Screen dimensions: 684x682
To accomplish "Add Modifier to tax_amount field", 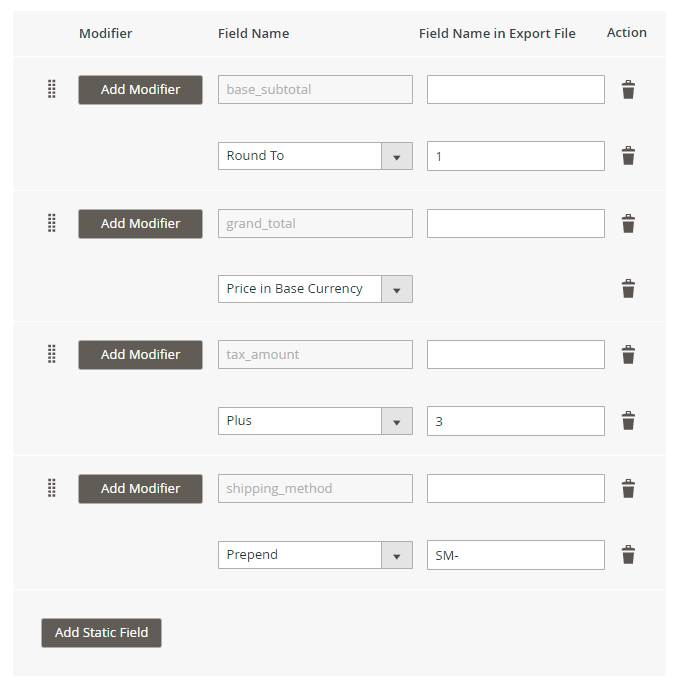I will [x=140, y=354].
